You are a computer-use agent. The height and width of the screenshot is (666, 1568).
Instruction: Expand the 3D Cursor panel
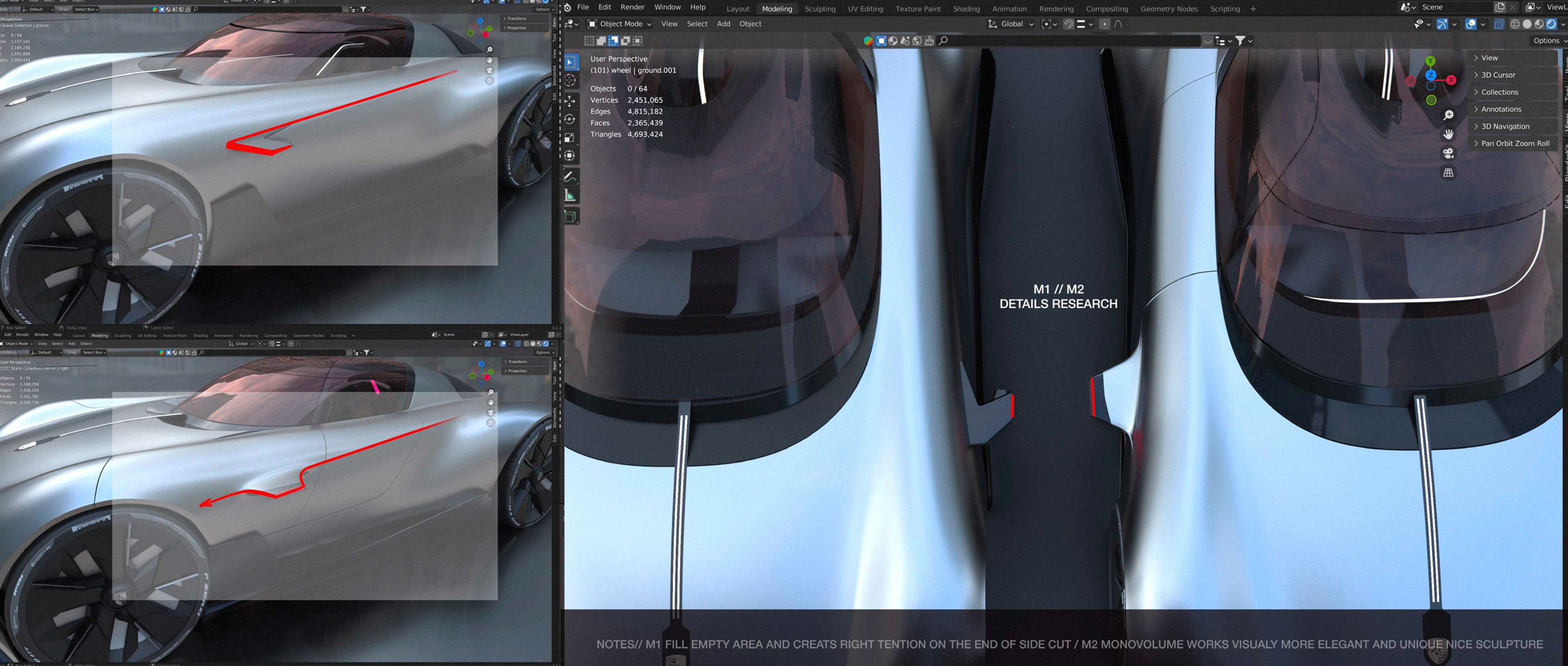(x=1512, y=75)
